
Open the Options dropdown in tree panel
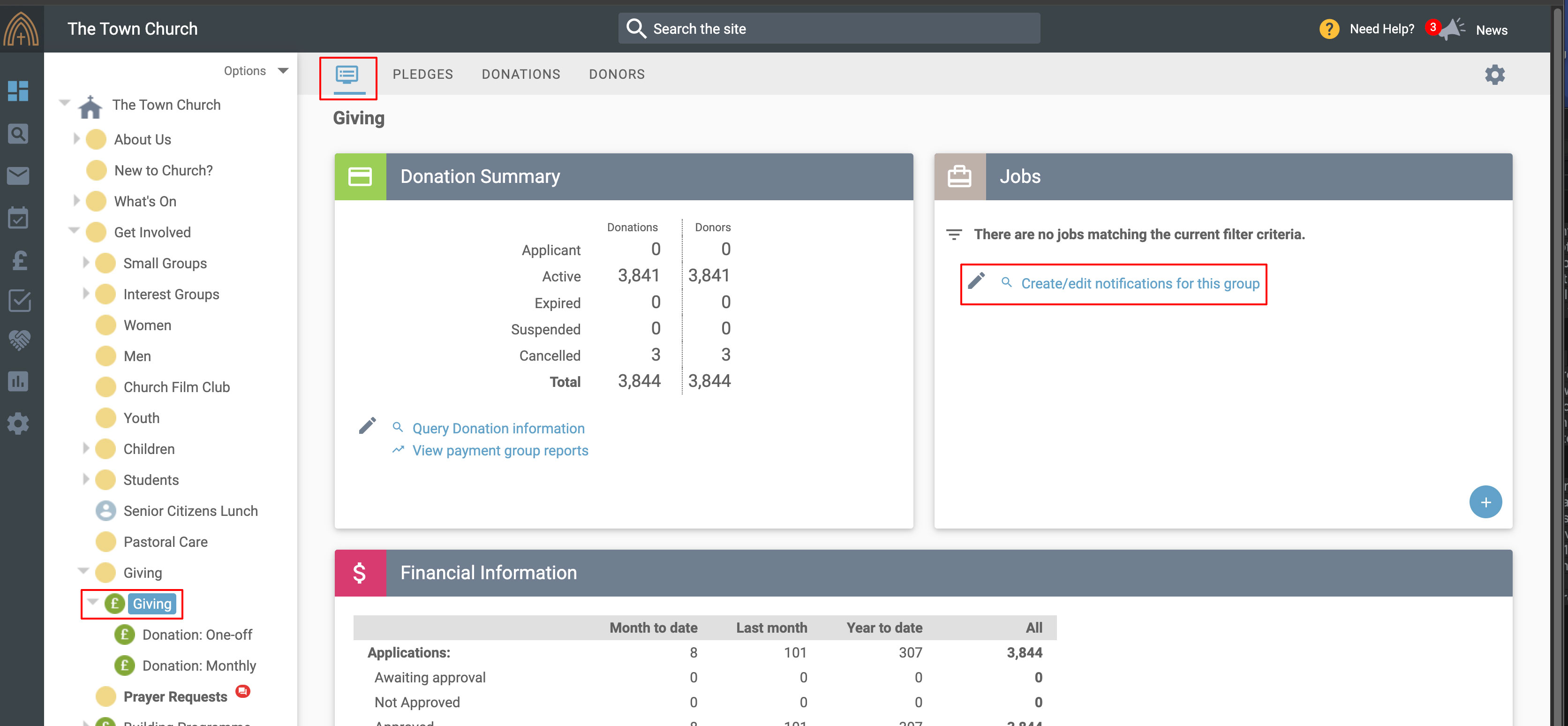point(256,71)
